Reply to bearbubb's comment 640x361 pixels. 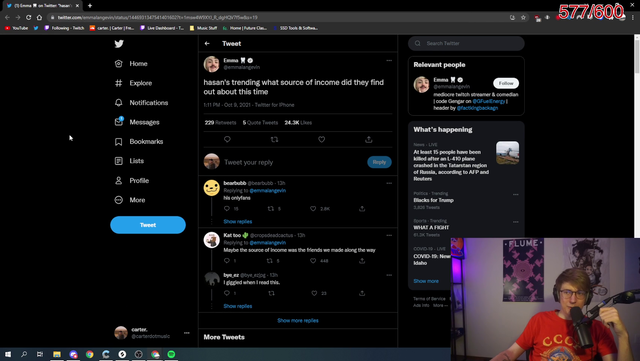pos(227,209)
